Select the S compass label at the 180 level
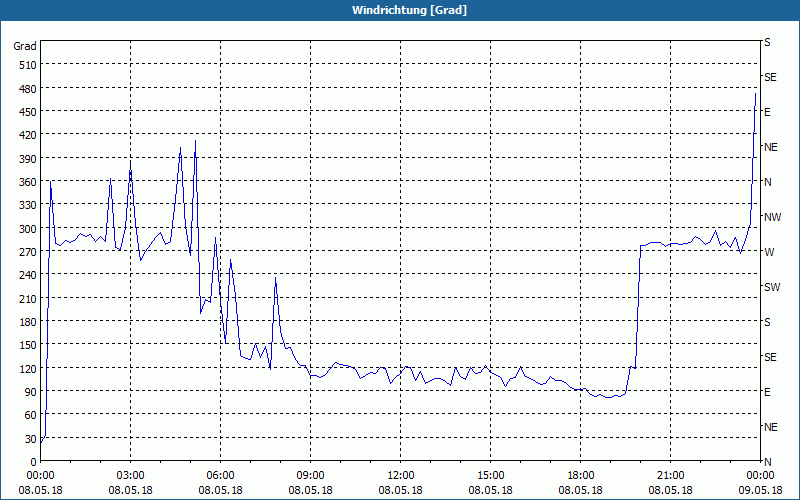Screen dimensions: 800x500 pyautogui.click(x=767, y=322)
